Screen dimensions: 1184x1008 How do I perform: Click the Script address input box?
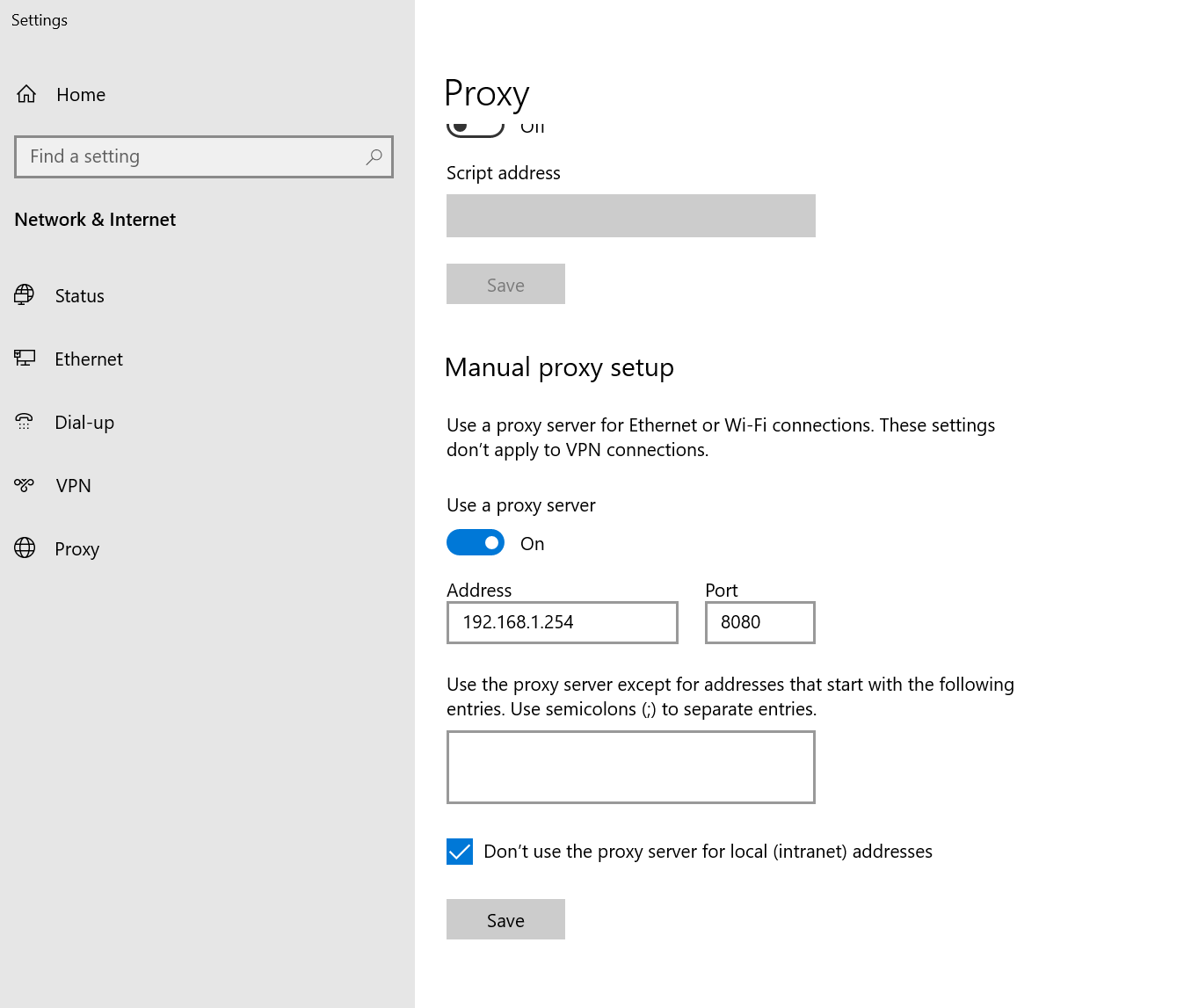pyautogui.click(x=630, y=216)
